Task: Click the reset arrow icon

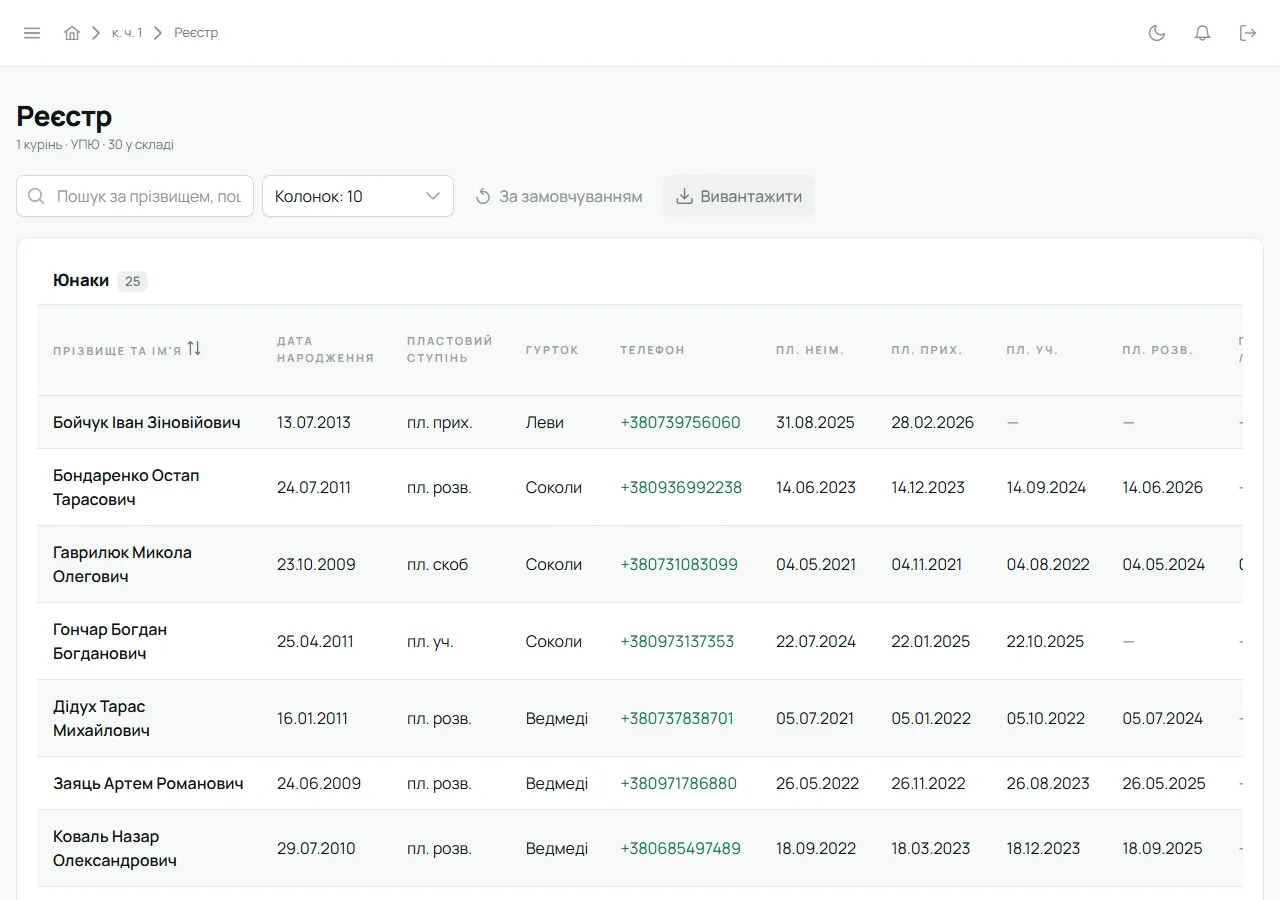Action: 483,196
